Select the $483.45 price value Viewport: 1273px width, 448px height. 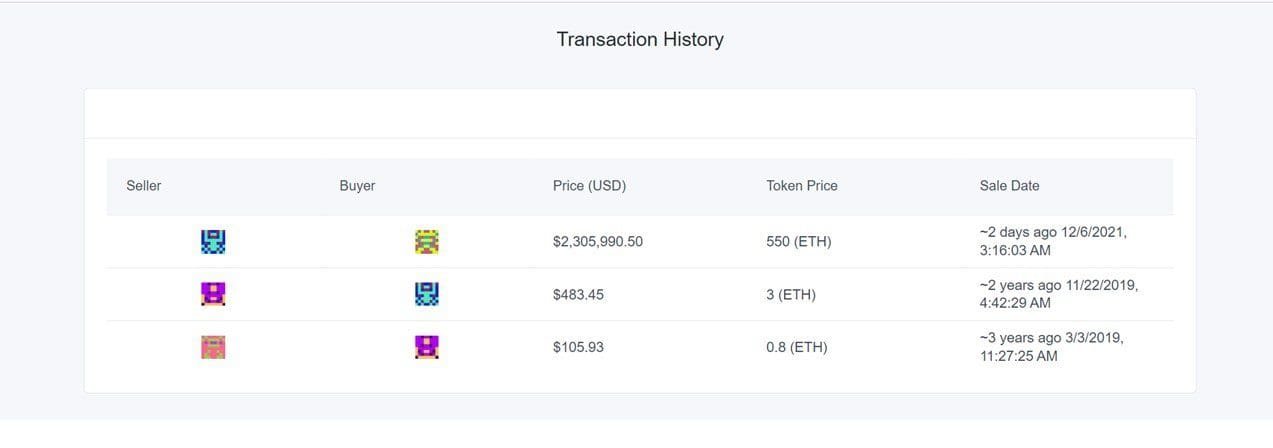coord(578,295)
